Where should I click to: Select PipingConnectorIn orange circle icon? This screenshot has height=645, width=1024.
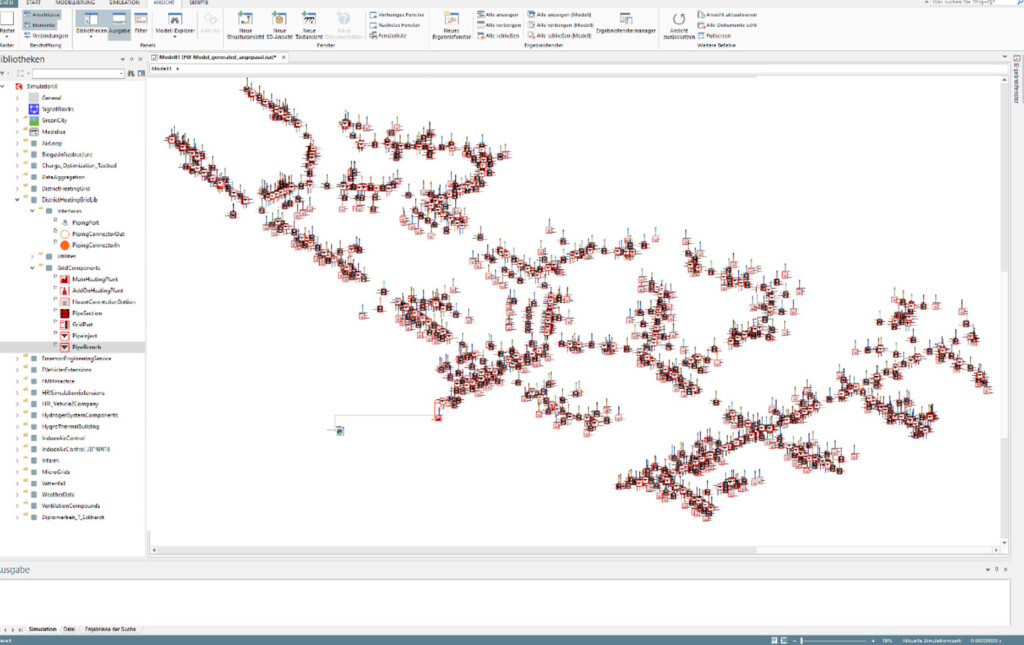tap(65, 245)
